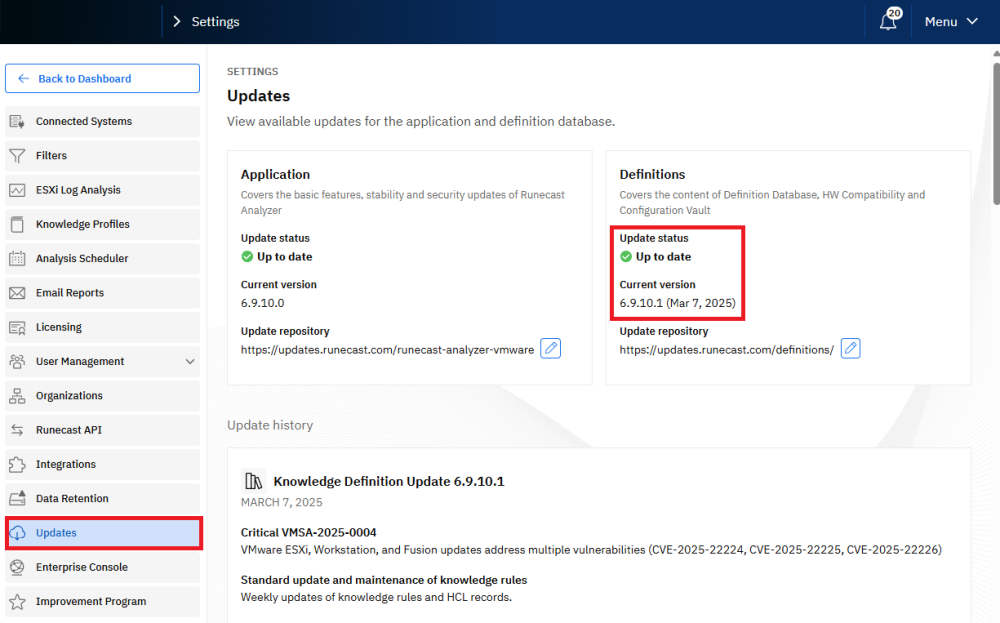Click the Updates cloud icon
Viewport: 1000px width, 623px height.
[x=16, y=533]
